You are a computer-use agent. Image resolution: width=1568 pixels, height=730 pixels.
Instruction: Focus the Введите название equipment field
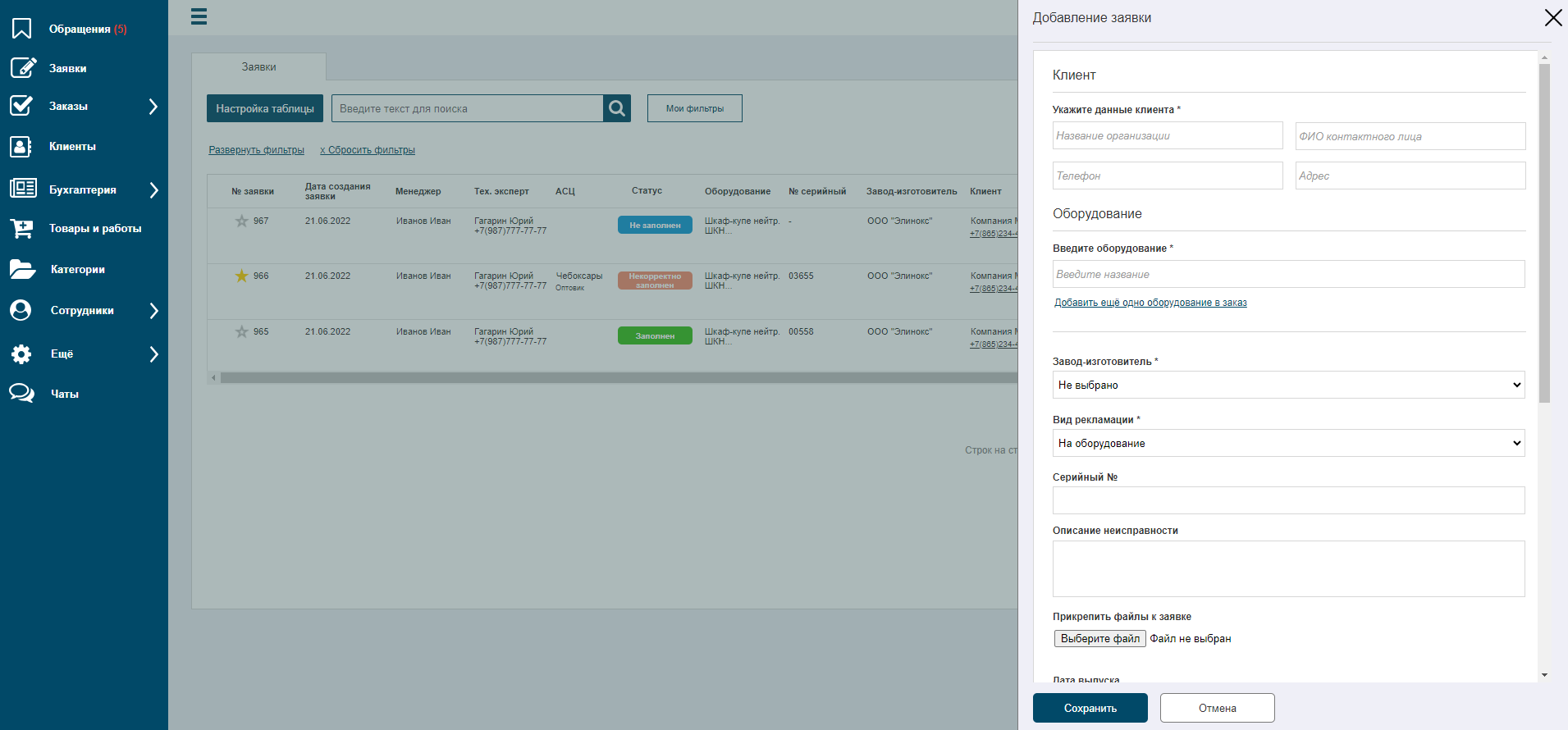click(1288, 274)
